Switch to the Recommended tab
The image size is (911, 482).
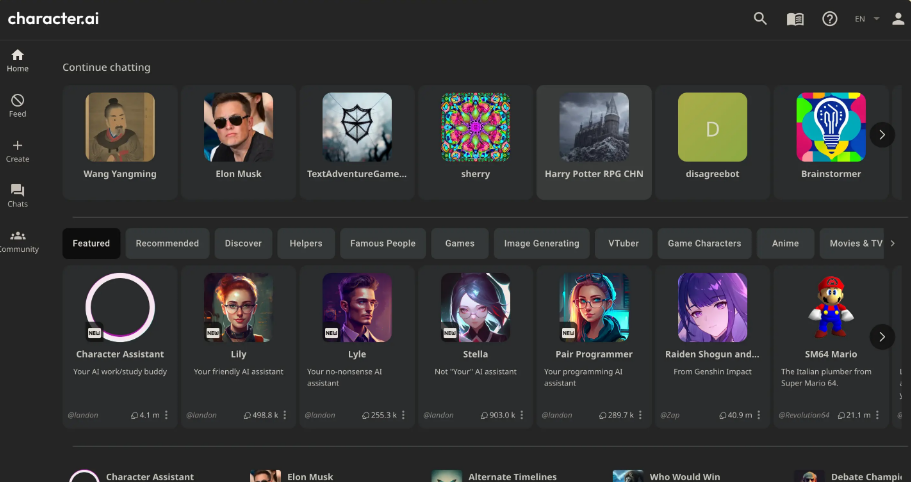pyautogui.click(x=167, y=243)
